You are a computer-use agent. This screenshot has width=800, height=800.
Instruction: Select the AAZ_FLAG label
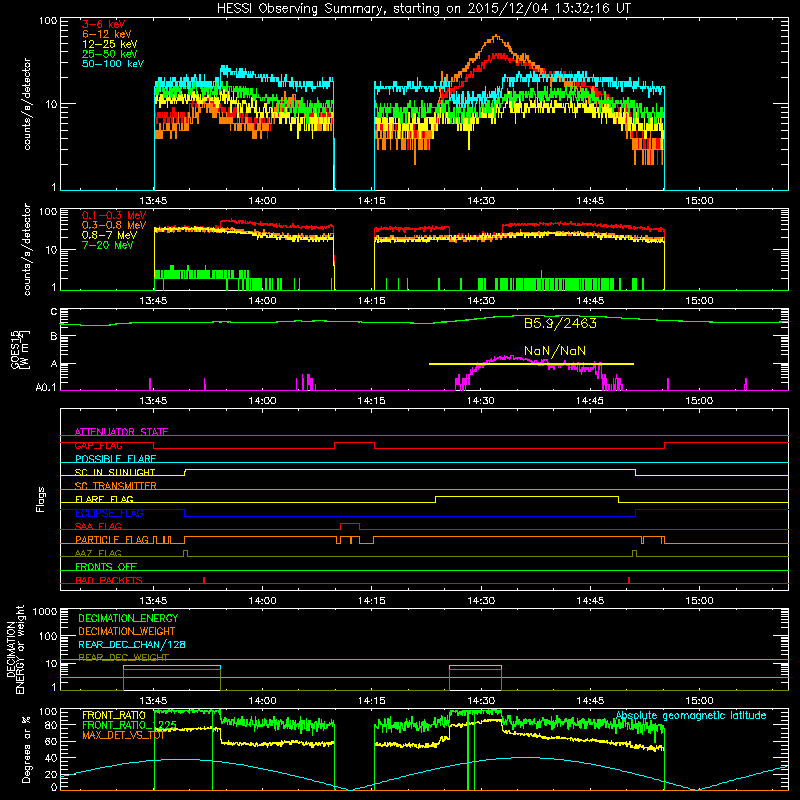98,553
